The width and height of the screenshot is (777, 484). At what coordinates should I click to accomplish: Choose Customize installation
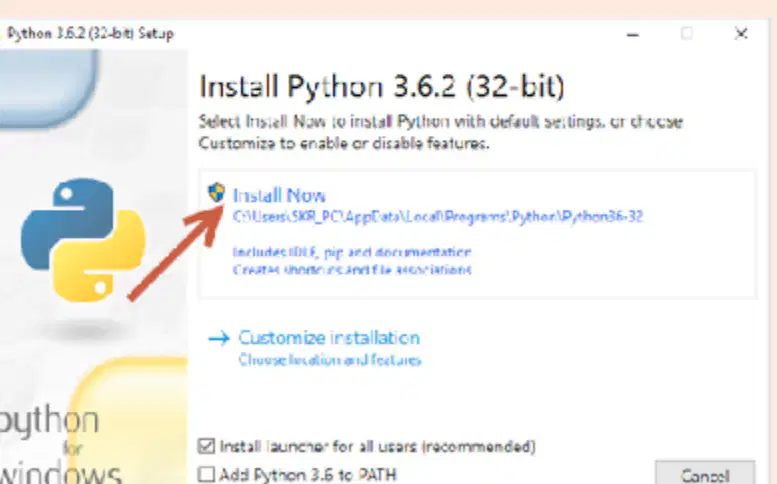point(329,338)
